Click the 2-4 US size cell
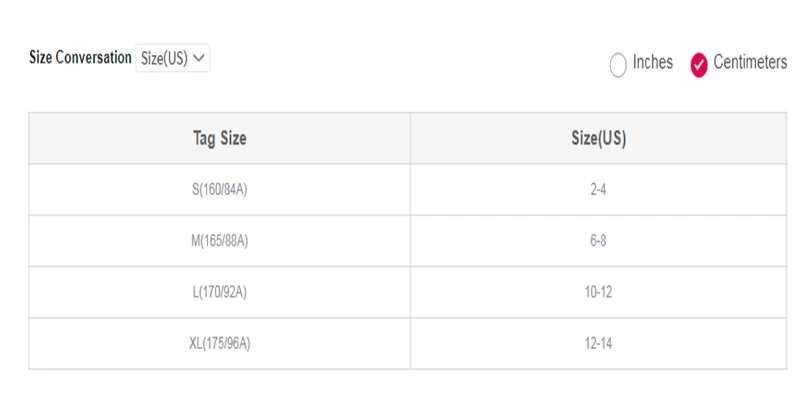The height and width of the screenshot is (400, 800). (x=598, y=190)
